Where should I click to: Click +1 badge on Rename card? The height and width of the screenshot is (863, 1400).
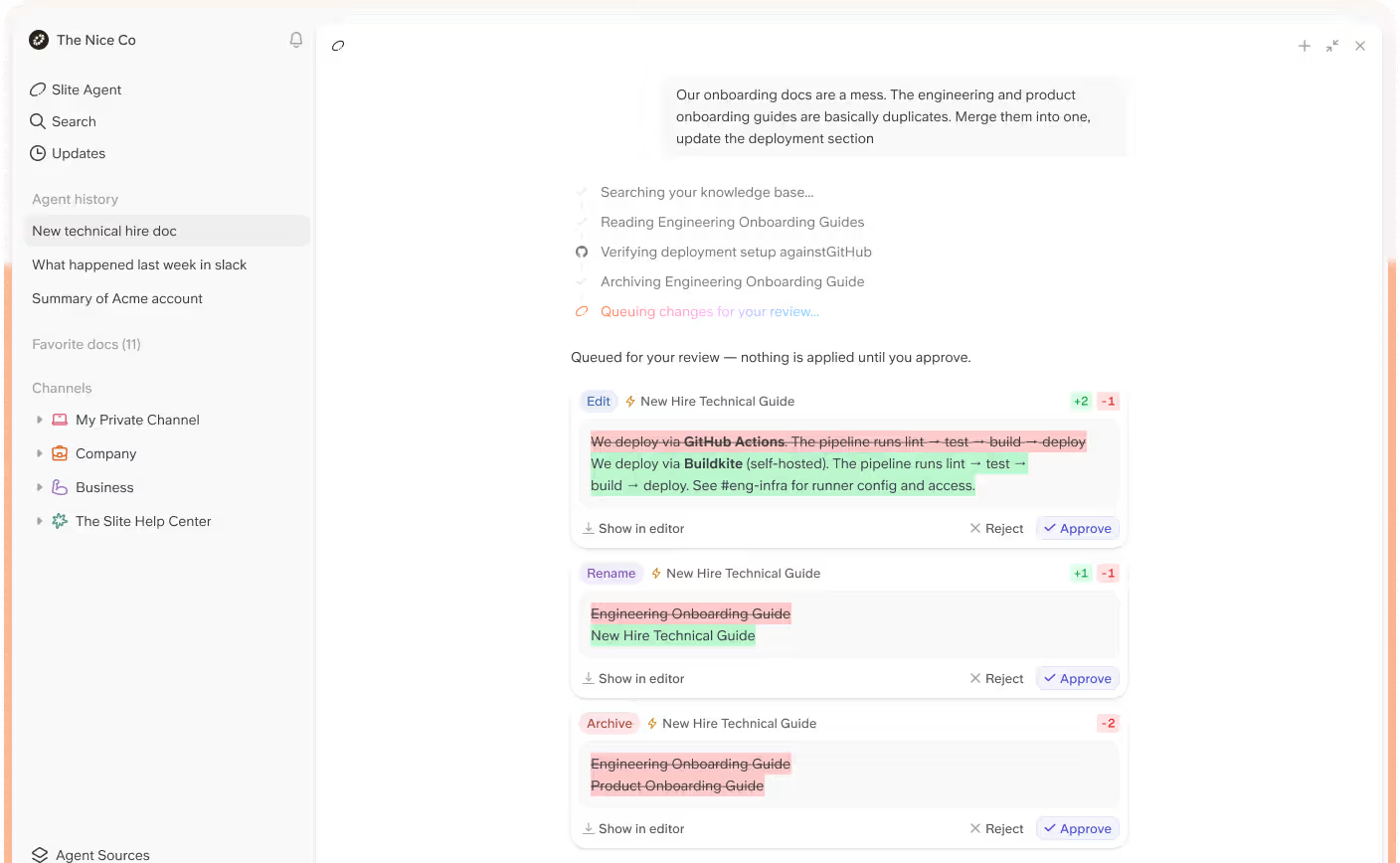(x=1081, y=574)
